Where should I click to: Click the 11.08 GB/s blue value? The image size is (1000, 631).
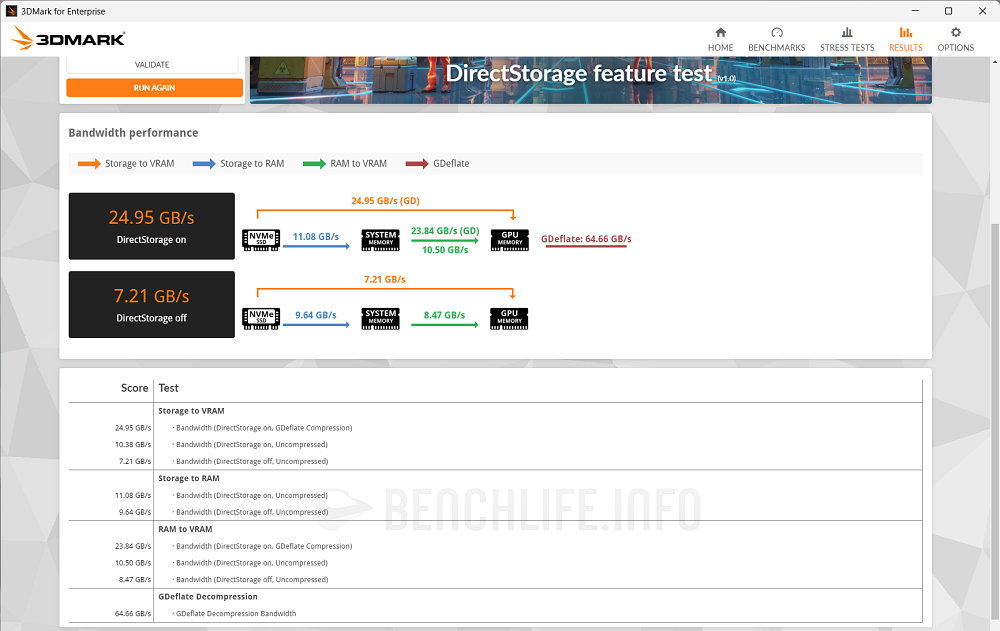(x=316, y=237)
